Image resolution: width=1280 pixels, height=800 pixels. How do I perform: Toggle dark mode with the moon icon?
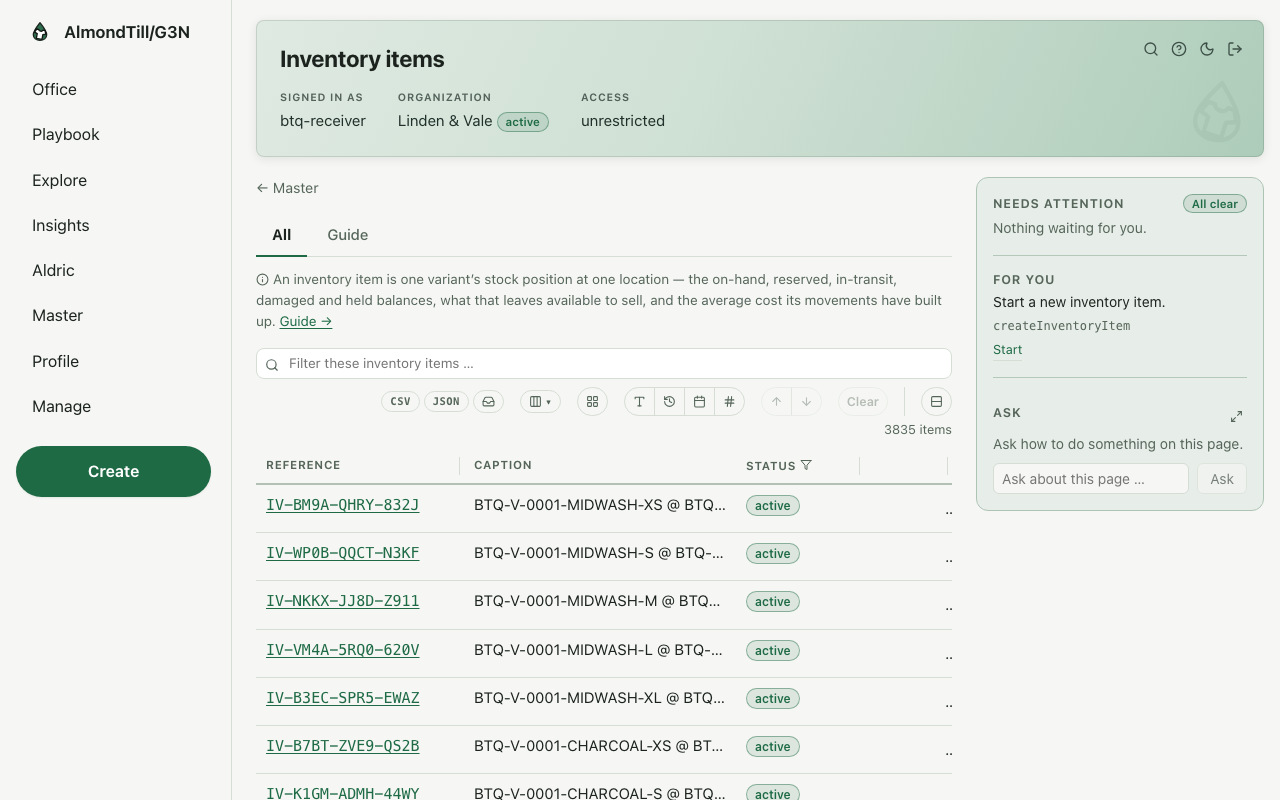coord(1207,49)
